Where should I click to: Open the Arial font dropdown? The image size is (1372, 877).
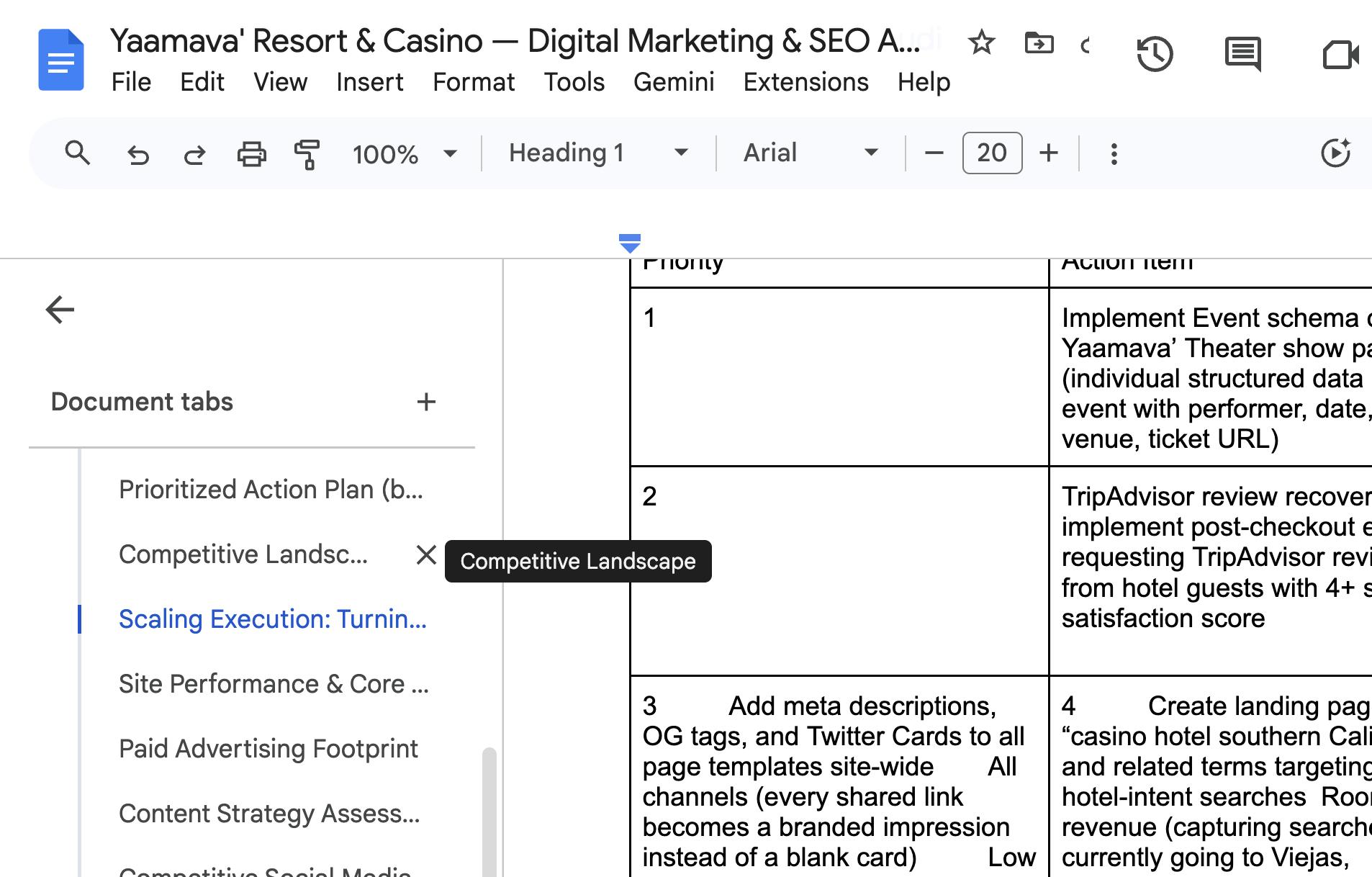[810, 153]
